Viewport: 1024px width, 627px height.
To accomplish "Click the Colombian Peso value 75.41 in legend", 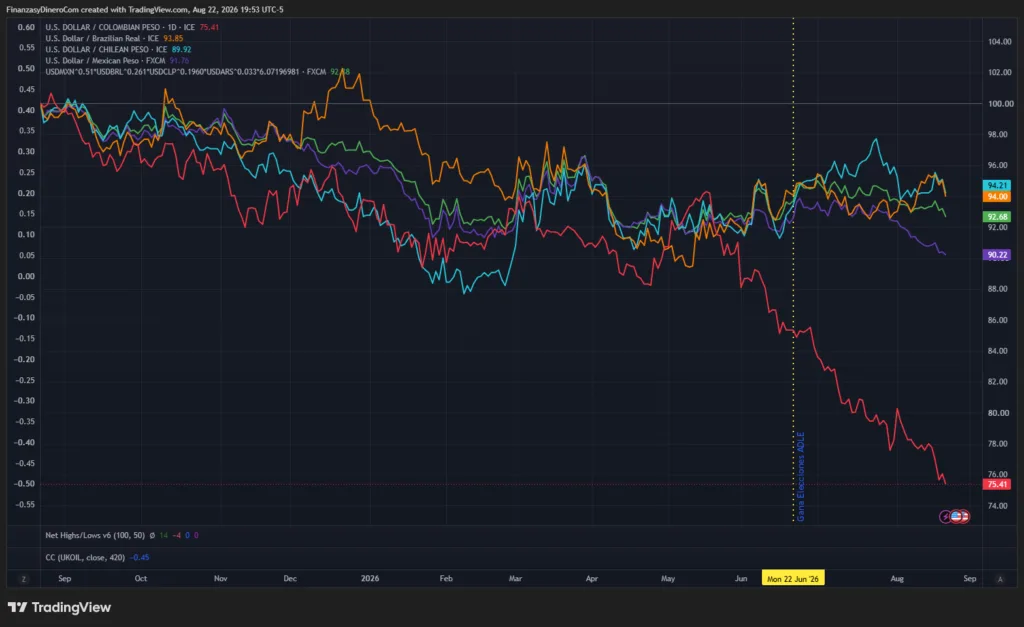I will point(209,27).
